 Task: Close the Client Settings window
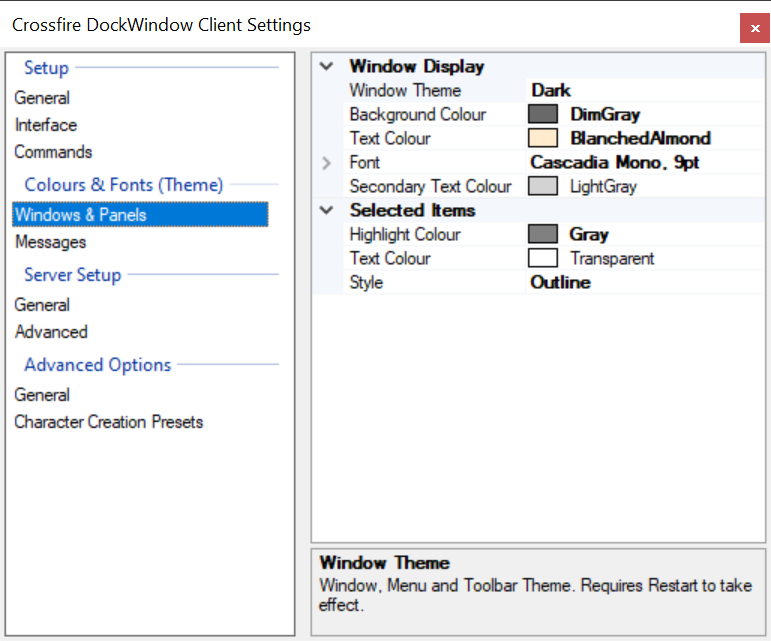755,29
